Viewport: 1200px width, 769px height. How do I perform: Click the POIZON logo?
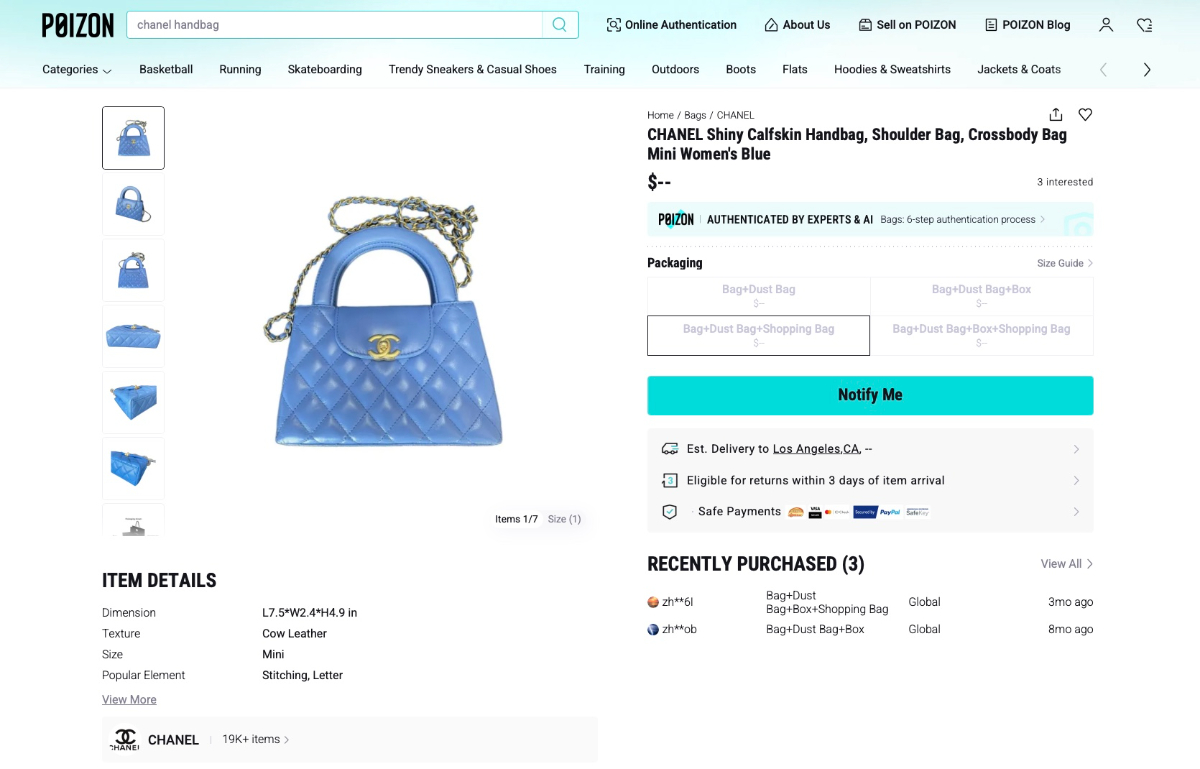tap(78, 25)
